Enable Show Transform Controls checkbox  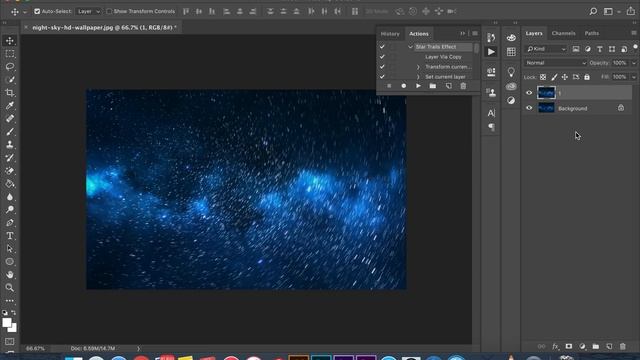[109, 11]
